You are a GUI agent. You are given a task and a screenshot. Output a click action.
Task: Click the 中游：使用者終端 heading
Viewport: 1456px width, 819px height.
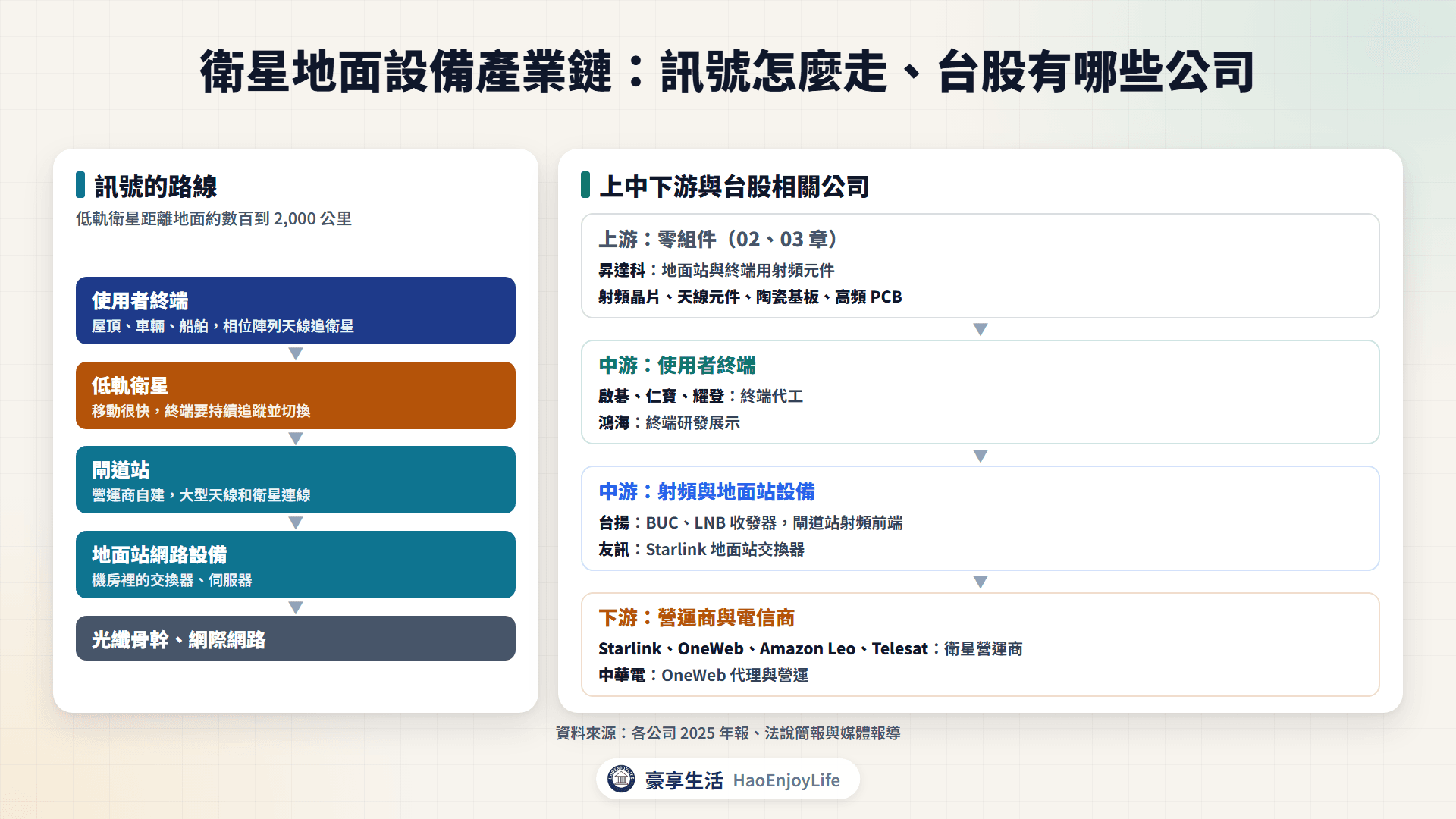[677, 365]
